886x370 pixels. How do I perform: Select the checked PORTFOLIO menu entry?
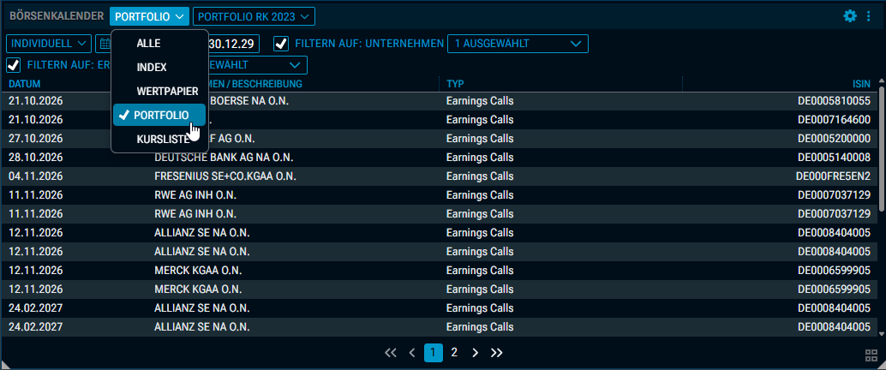click(159, 115)
